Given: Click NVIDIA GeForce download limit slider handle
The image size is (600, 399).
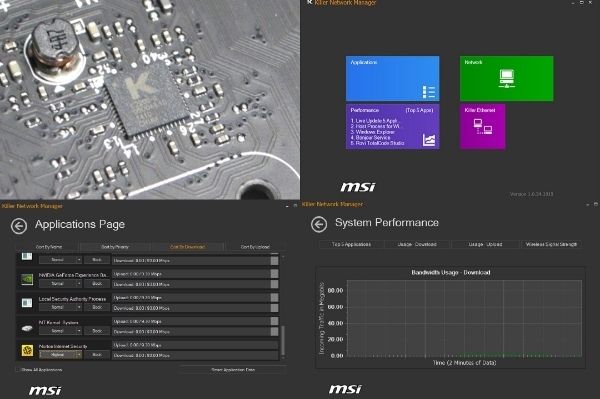Looking at the screenshot, I should (274, 284).
